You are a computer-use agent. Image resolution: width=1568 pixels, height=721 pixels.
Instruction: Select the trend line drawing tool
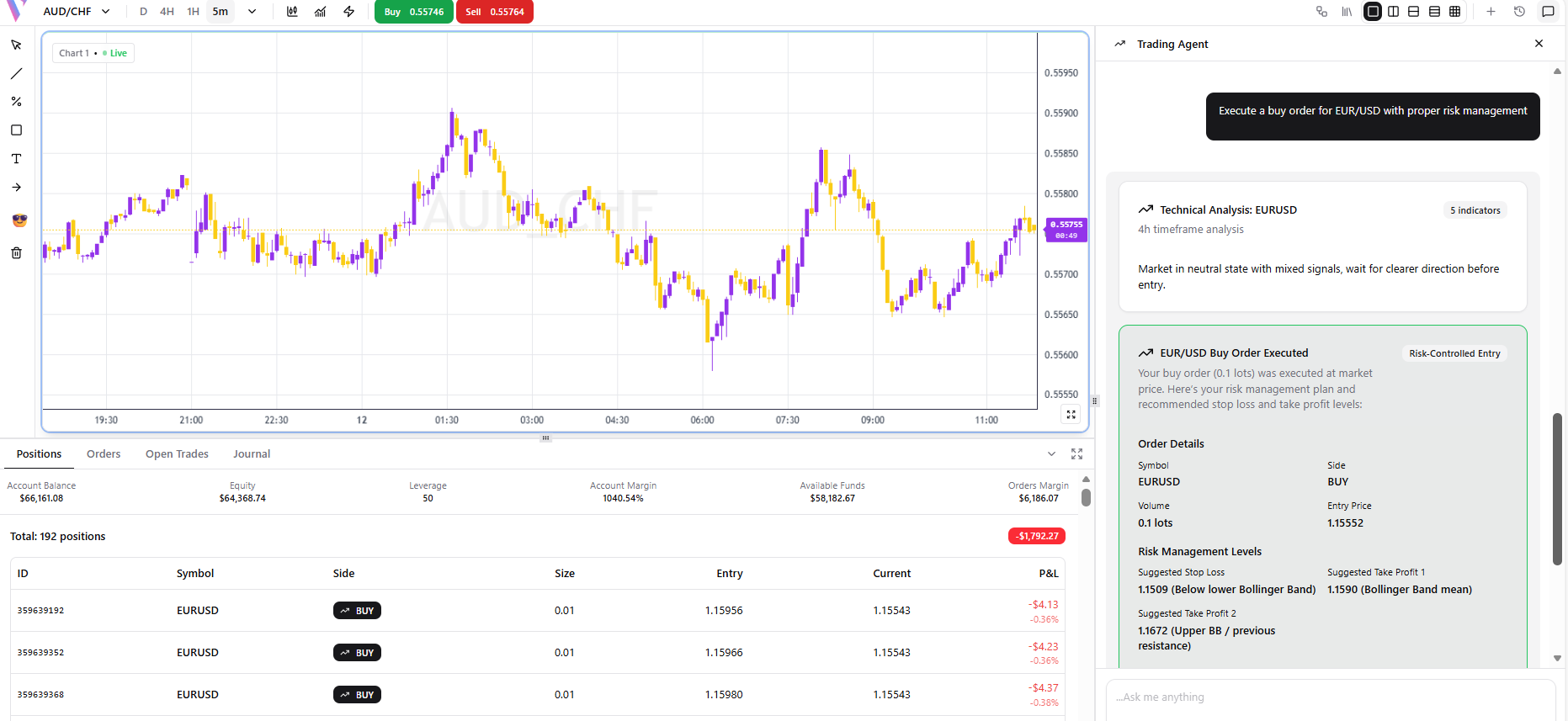[x=16, y=74]
